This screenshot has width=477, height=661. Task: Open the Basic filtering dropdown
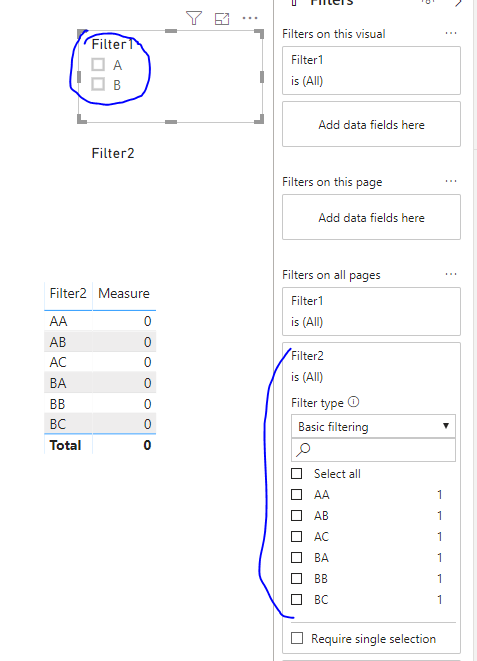(373, 427)
